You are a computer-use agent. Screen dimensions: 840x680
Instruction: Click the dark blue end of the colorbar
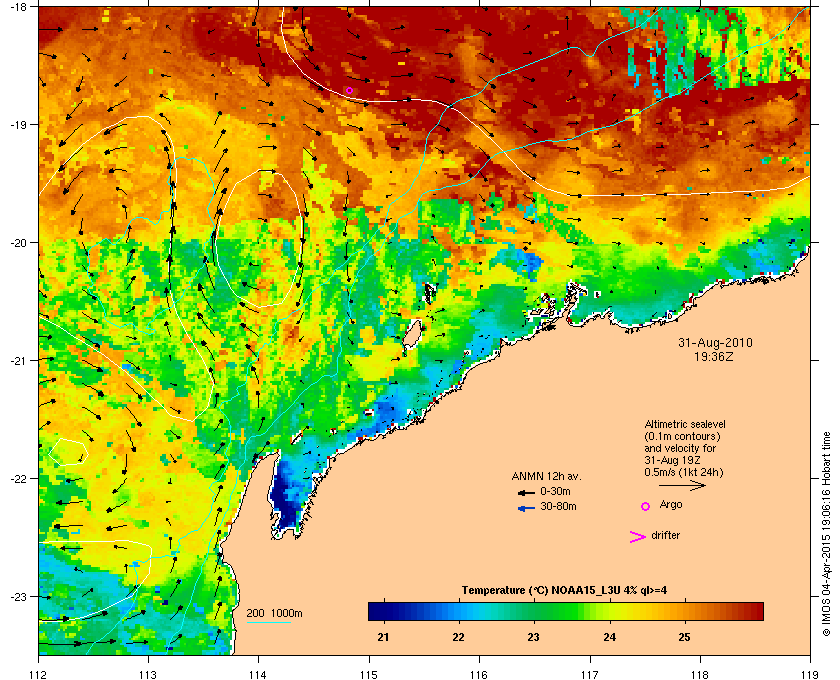(x=376, y=611)
